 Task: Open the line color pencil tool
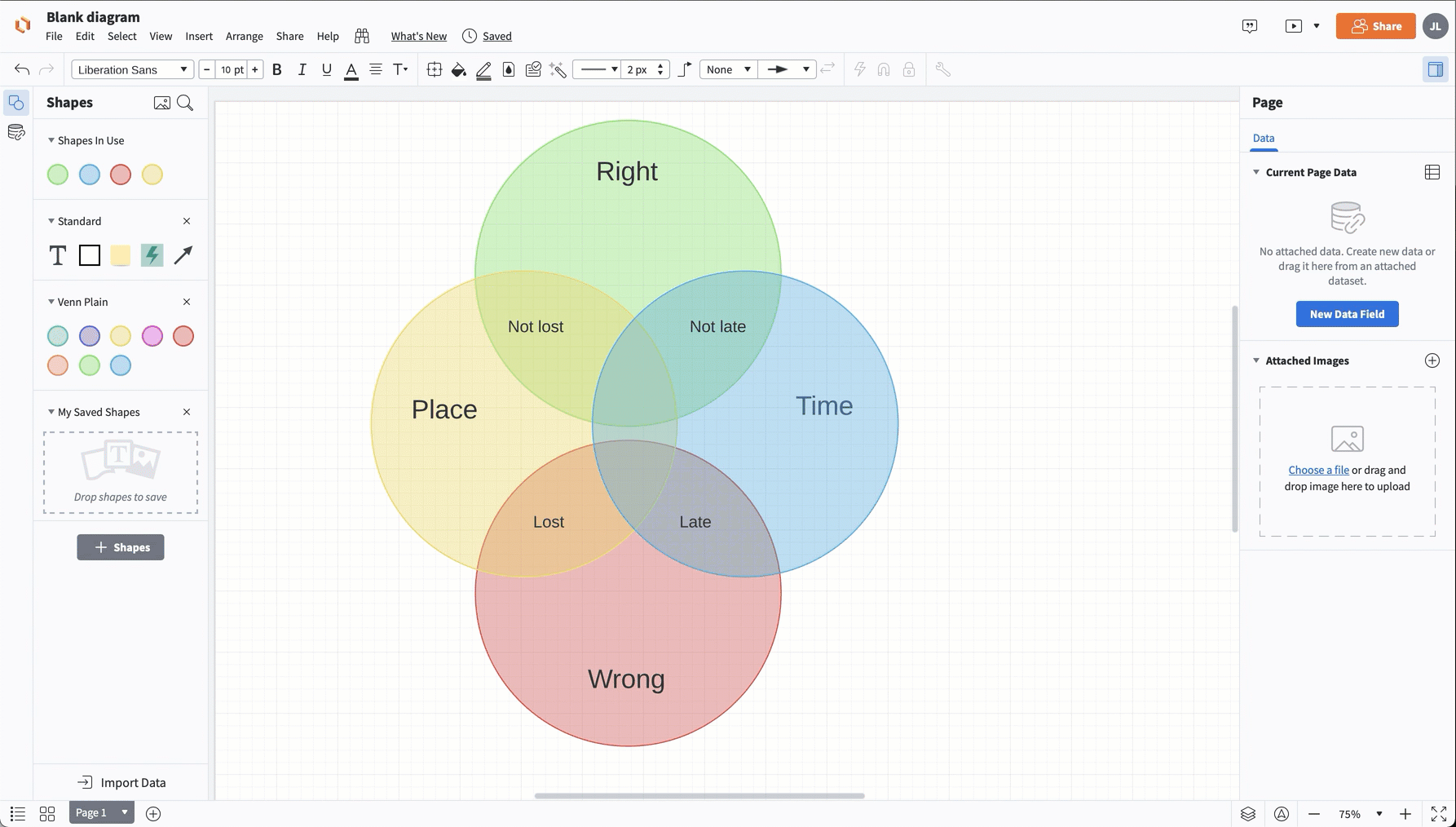click(x=484, y=69)
